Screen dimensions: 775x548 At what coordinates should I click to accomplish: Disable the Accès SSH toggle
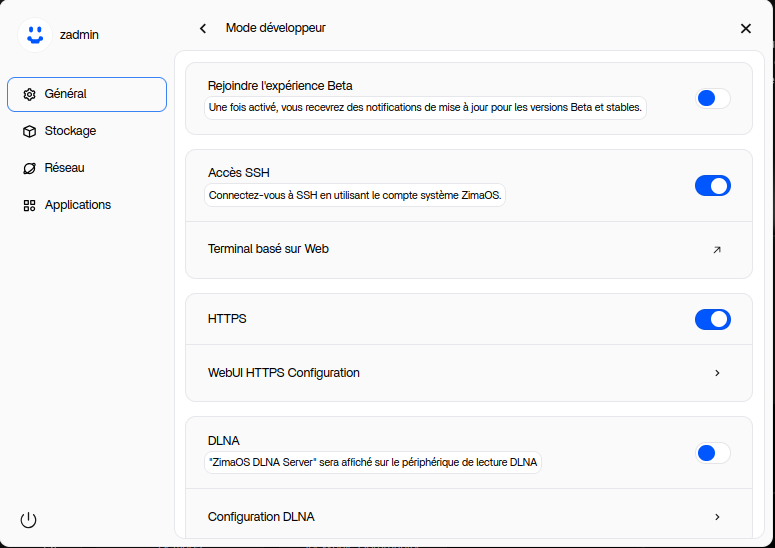pyautogui.click(x=713, y=185)
